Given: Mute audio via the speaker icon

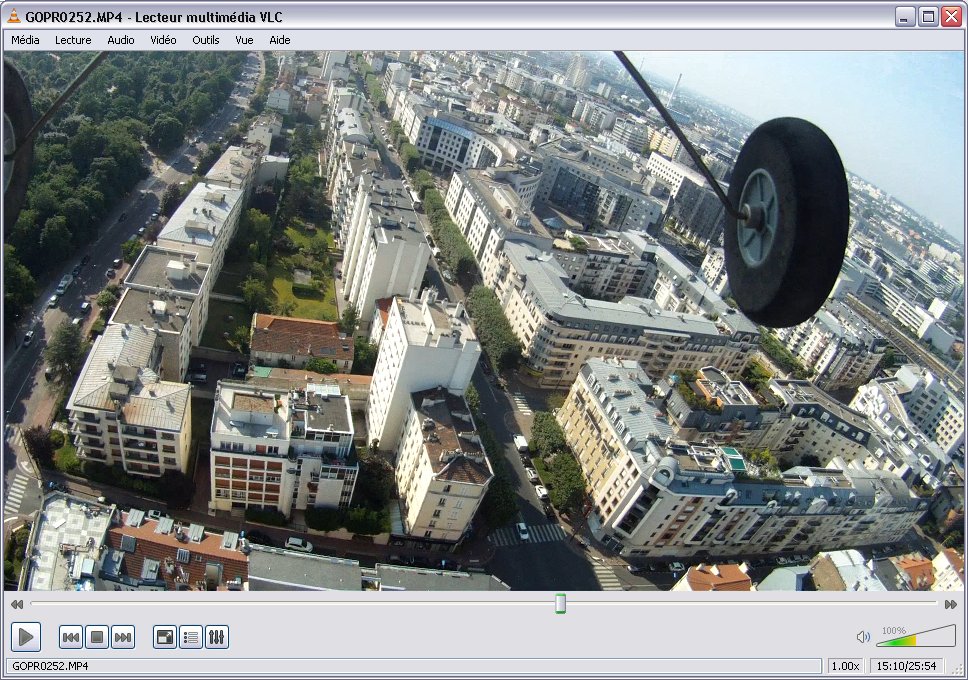Looking at the screenshot, I should tap(863, 637).
